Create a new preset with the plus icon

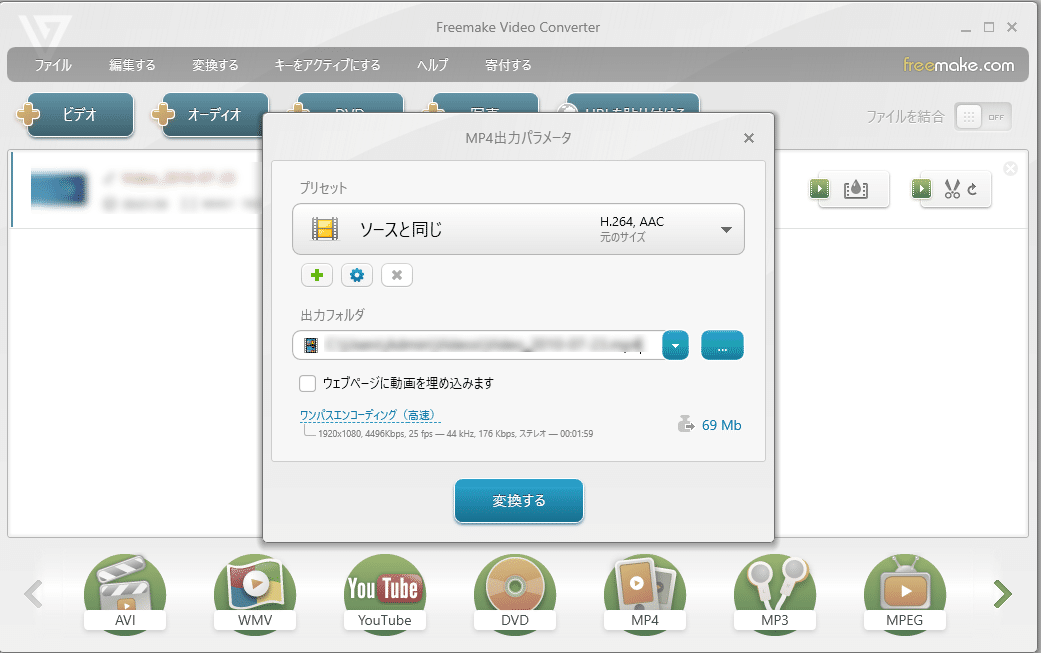[317, 275]
